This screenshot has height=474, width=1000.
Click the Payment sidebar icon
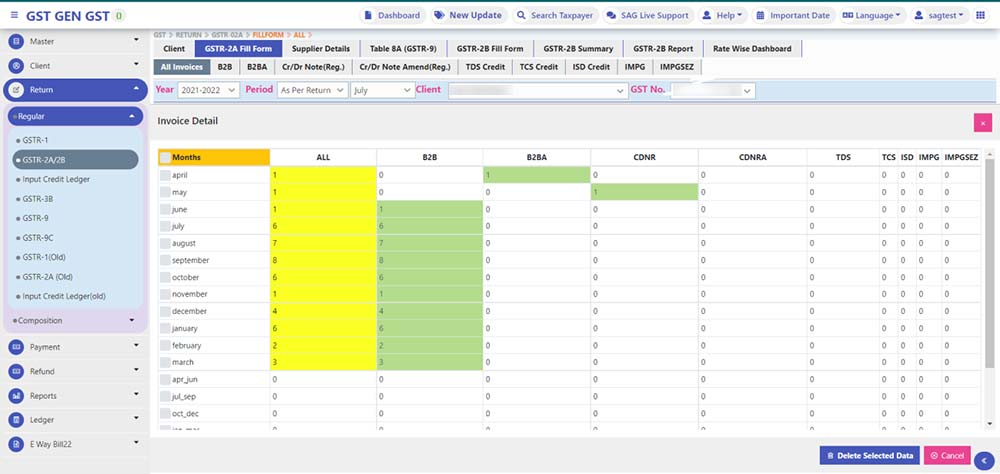[x=17, y=347]
